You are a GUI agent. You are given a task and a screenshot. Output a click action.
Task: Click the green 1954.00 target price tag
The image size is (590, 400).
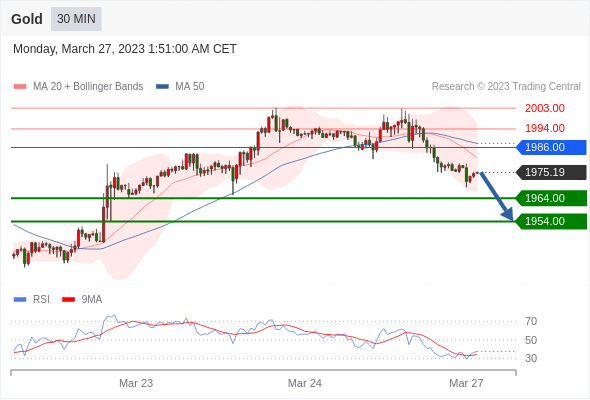tap(551, 221)
